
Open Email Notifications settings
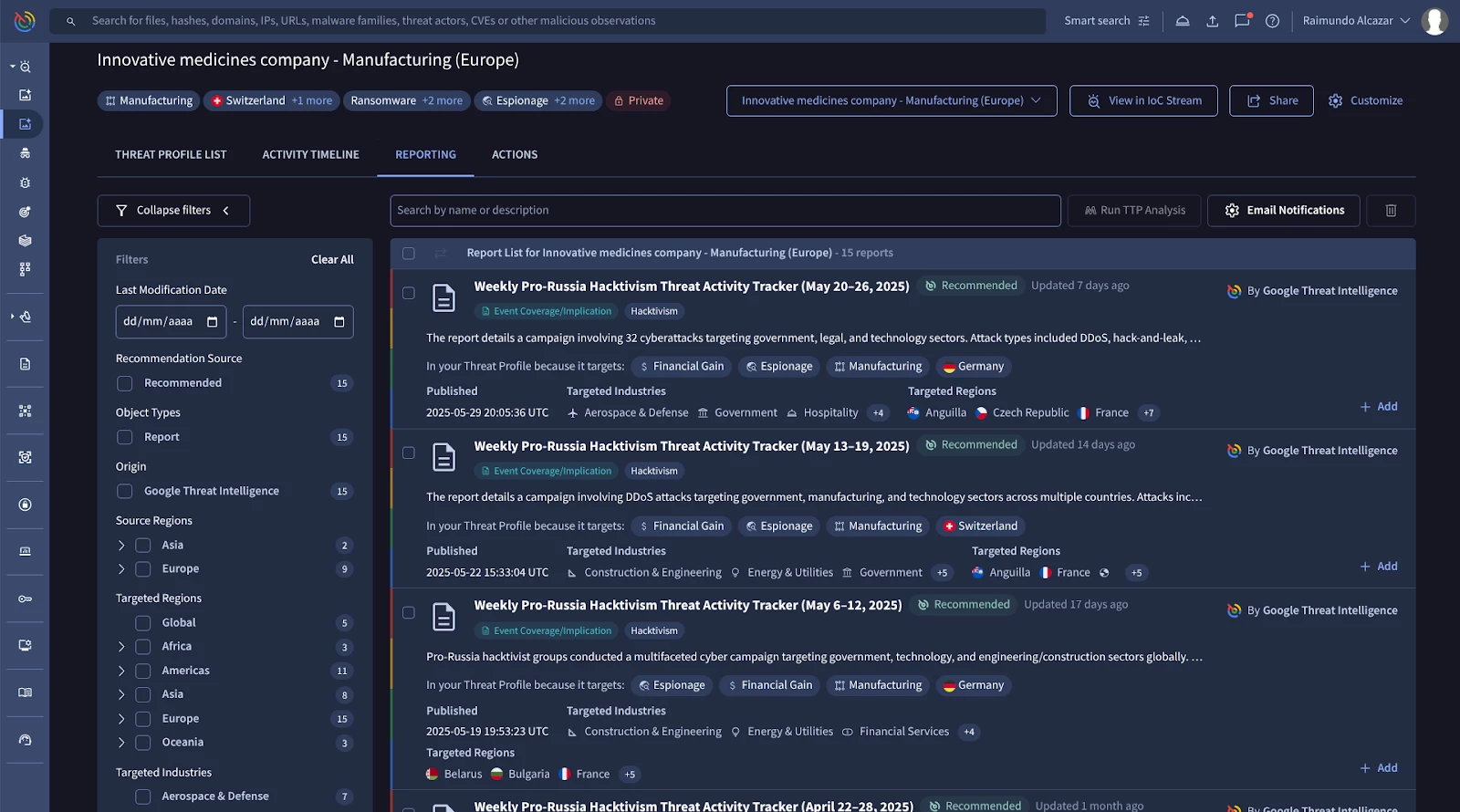click(1283, 211)
